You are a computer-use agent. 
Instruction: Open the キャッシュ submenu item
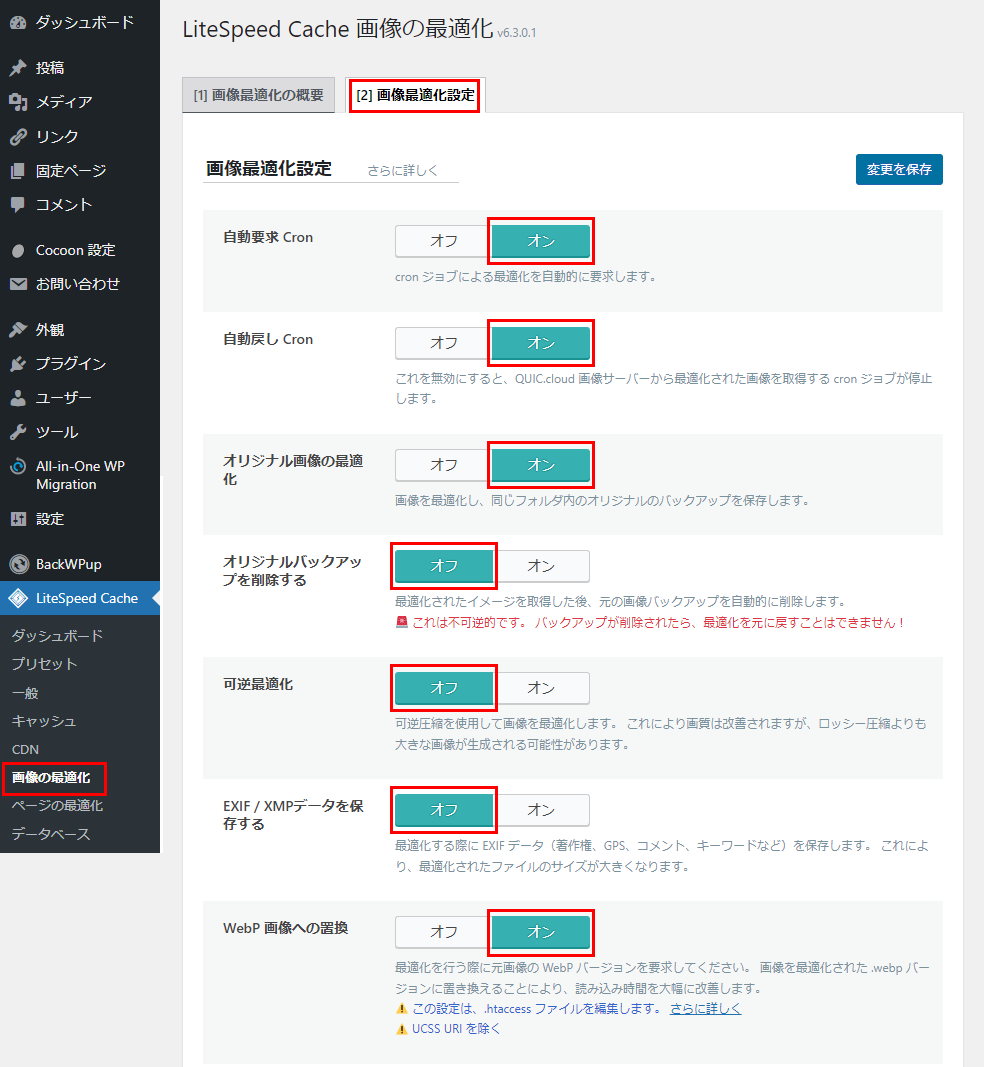[x=44, y=720]
